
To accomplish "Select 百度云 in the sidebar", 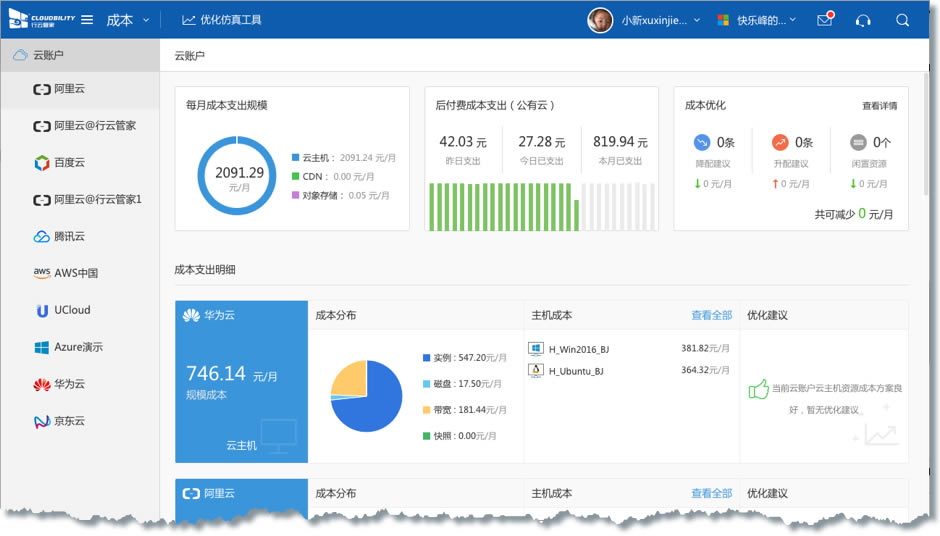I will coord(80,162).
